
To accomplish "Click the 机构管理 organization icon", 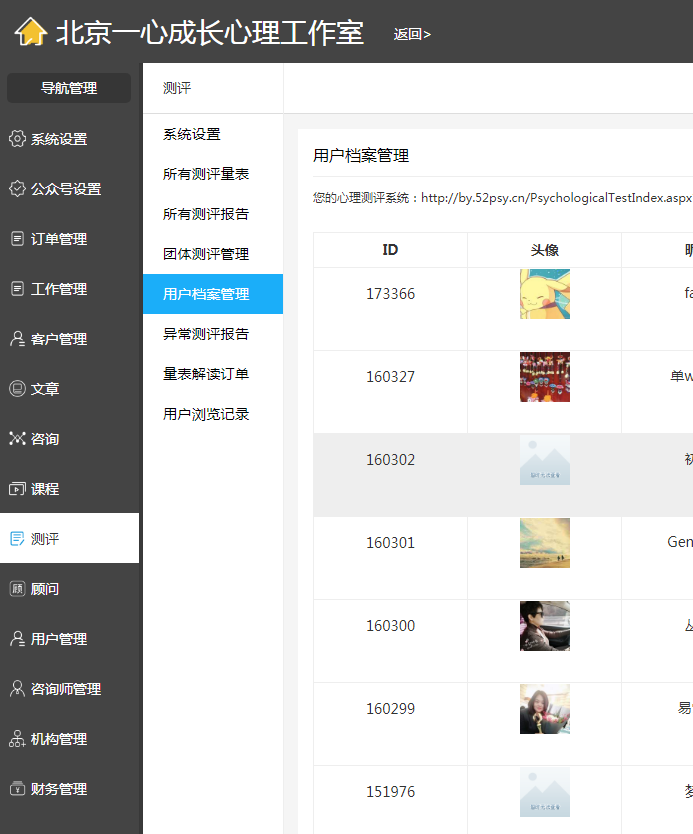I will (17, 739).
